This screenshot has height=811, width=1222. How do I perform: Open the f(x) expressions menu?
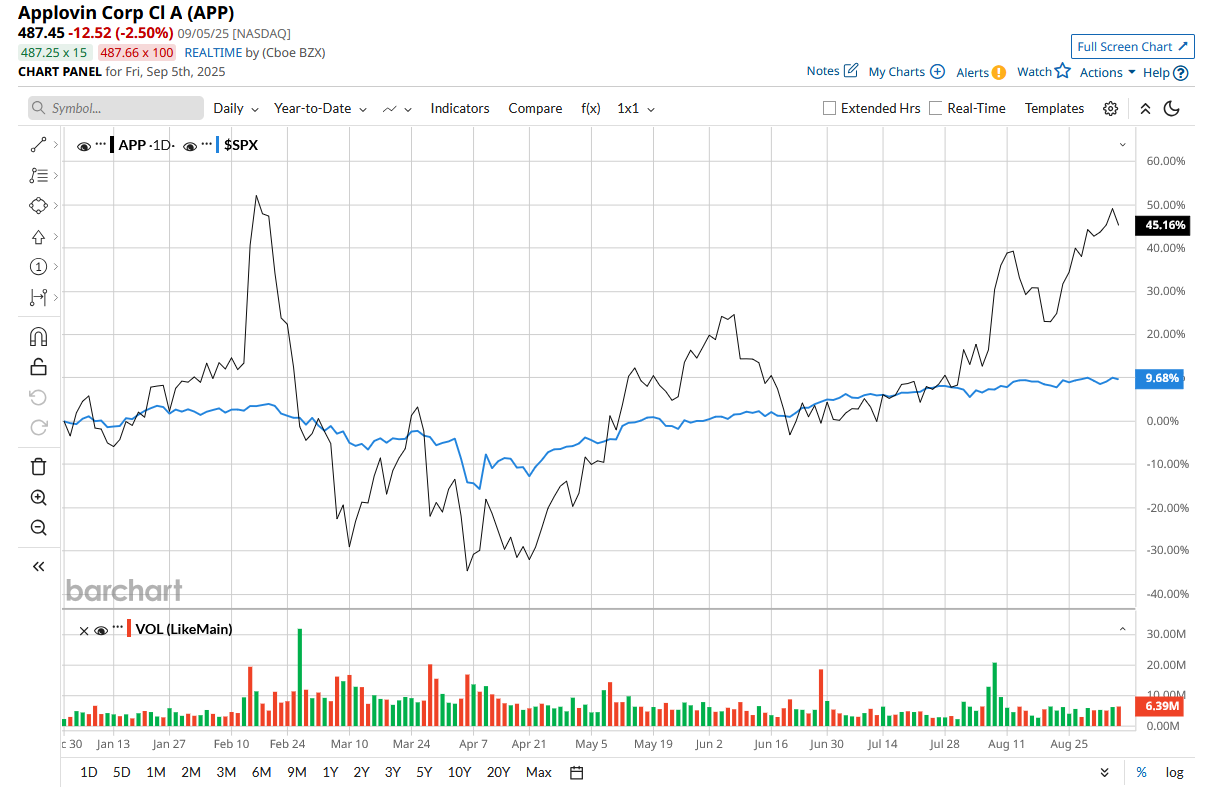pyautogui.click(x=591, y=108)
